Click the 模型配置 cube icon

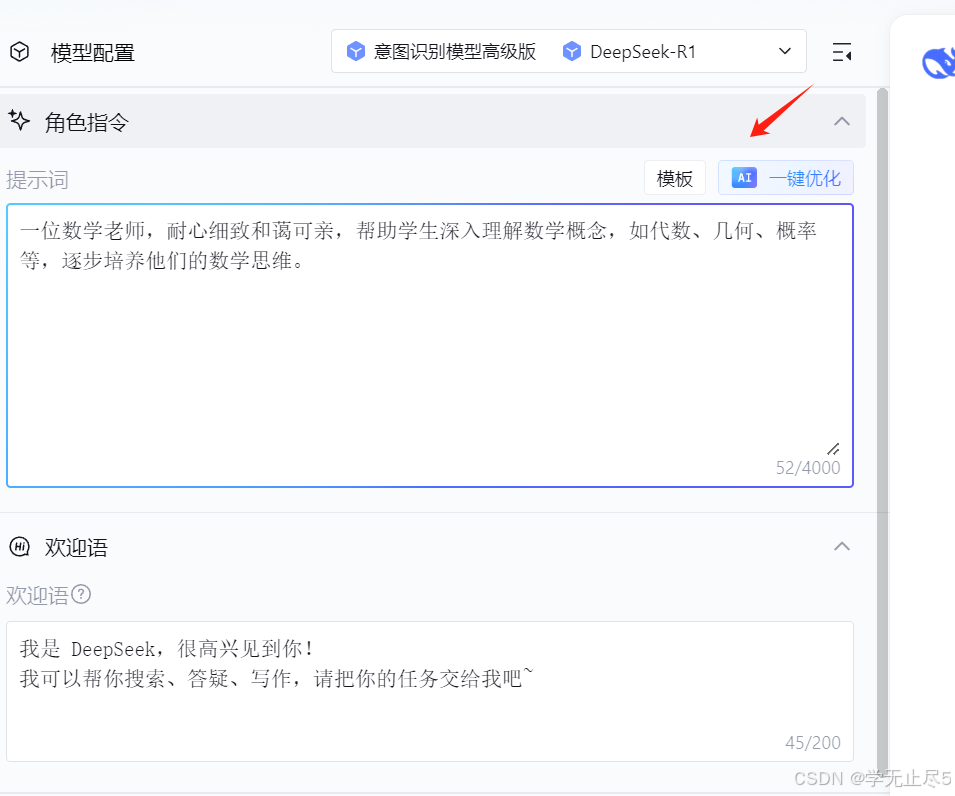[19, 52]
